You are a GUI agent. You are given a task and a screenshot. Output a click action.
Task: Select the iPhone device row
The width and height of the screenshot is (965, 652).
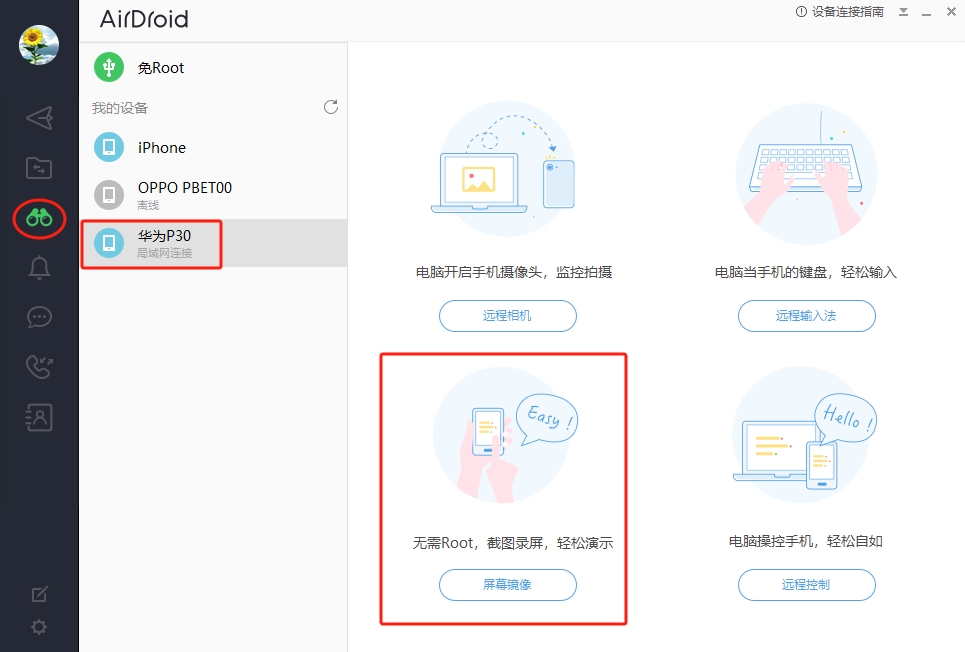pyautogui.click(x=213, y=147)
